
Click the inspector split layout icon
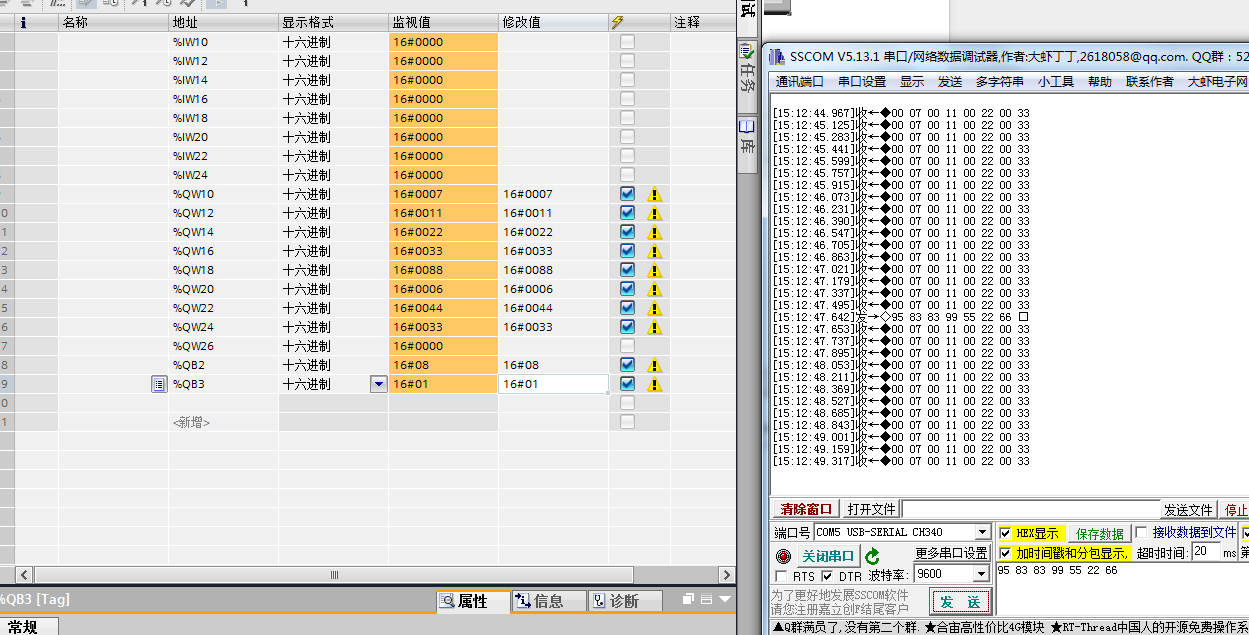pyautogui.click(x=705, y=600)
